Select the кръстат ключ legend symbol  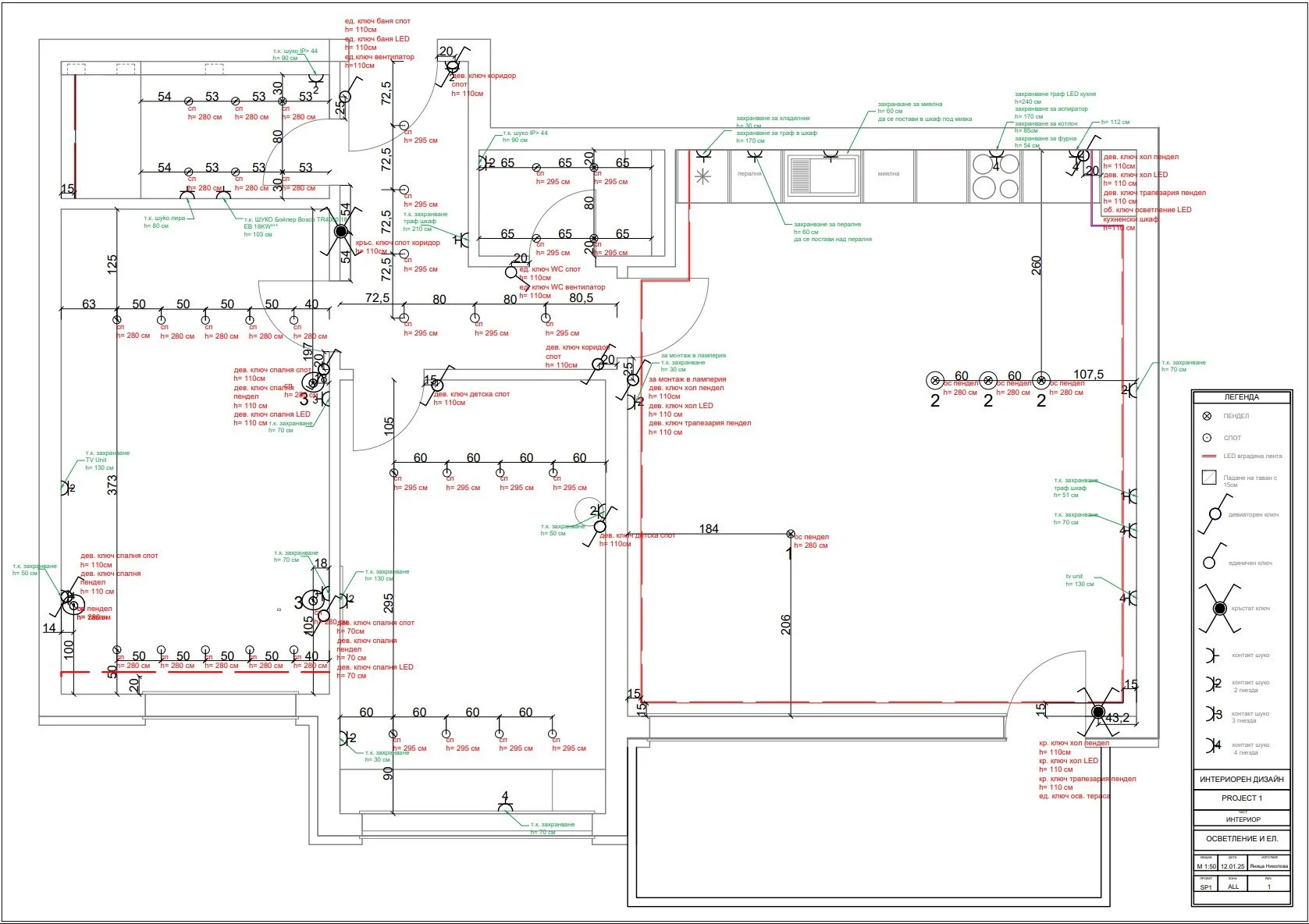1219,608
